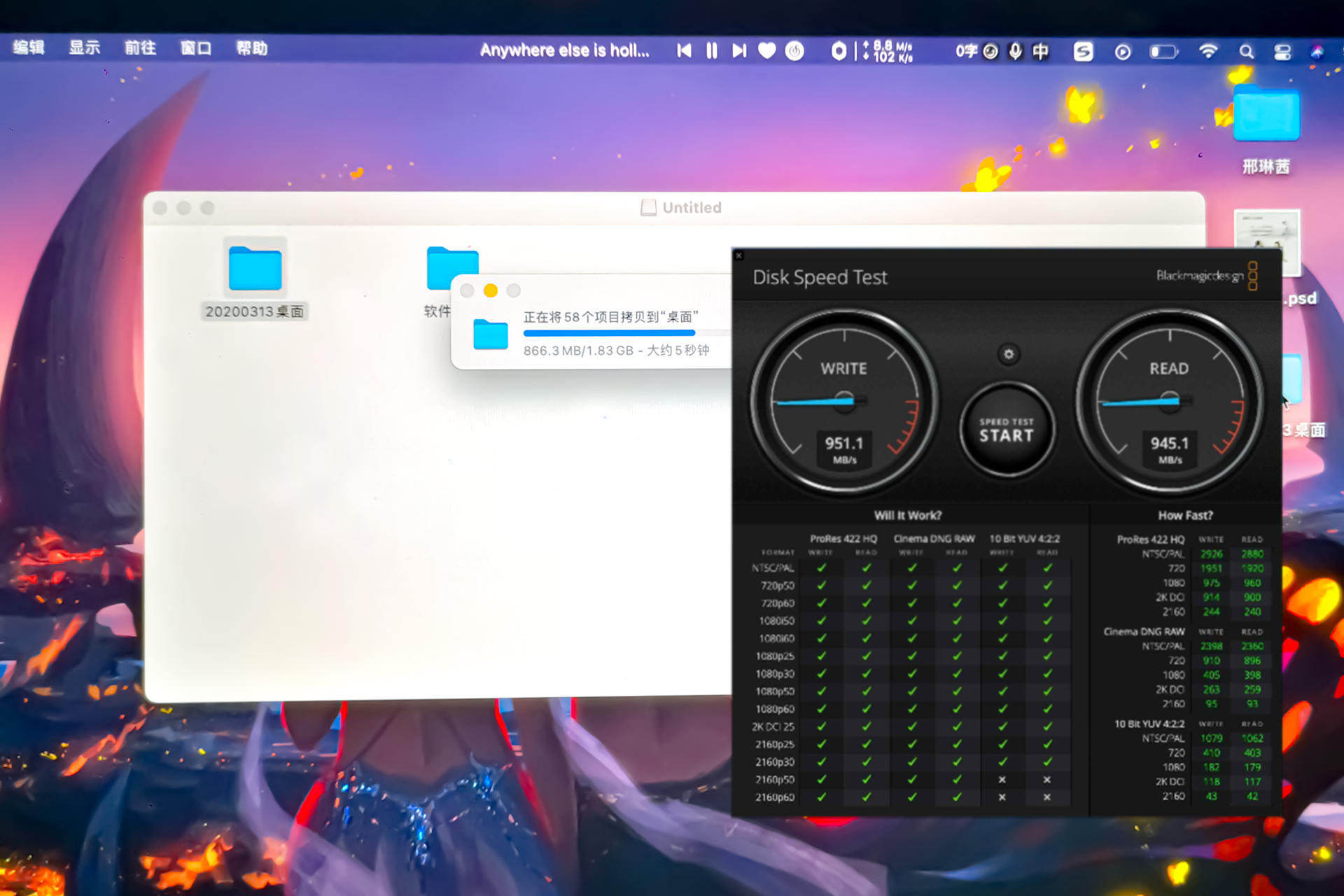
Task: Click the Untitled window title
Action: tap(691, 207)
